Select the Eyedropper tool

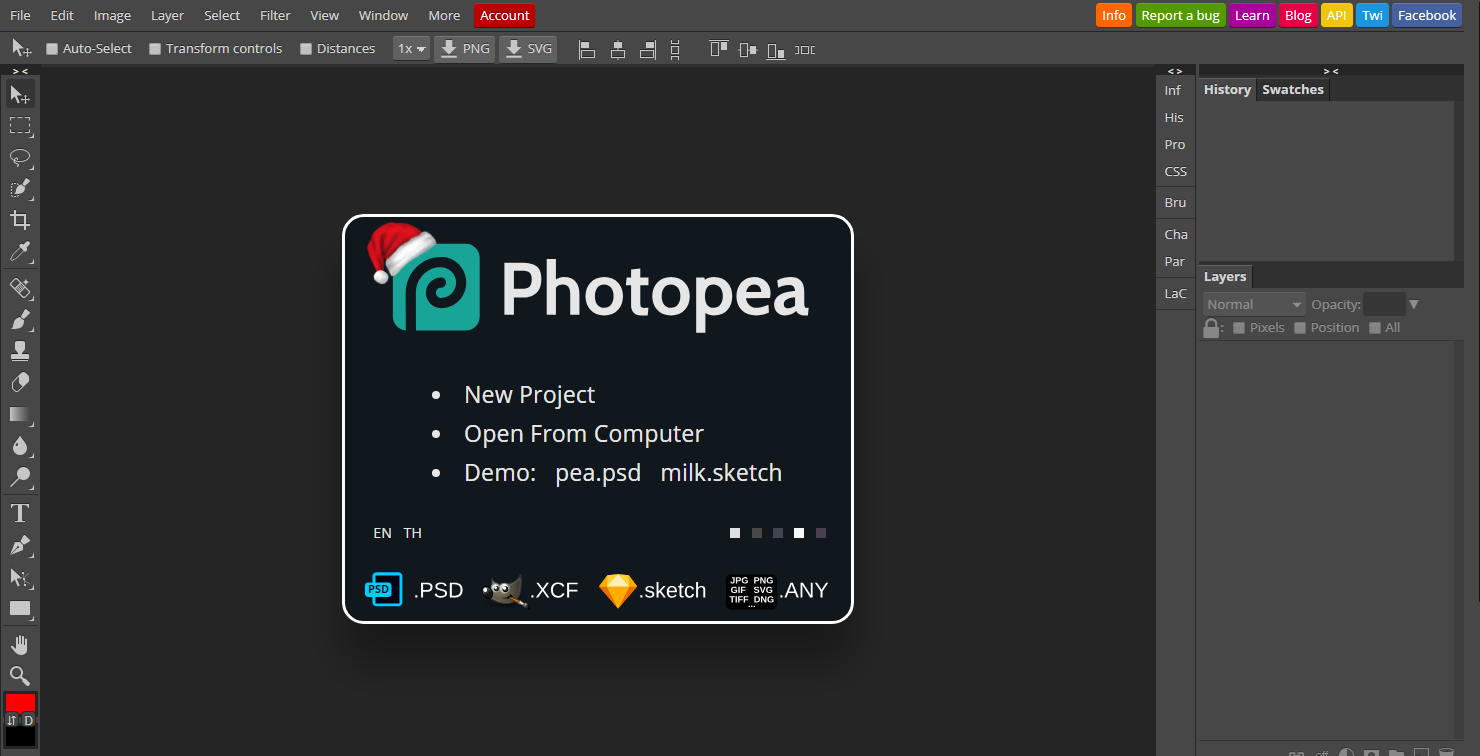pyautogui.click(x=20, y=251)
